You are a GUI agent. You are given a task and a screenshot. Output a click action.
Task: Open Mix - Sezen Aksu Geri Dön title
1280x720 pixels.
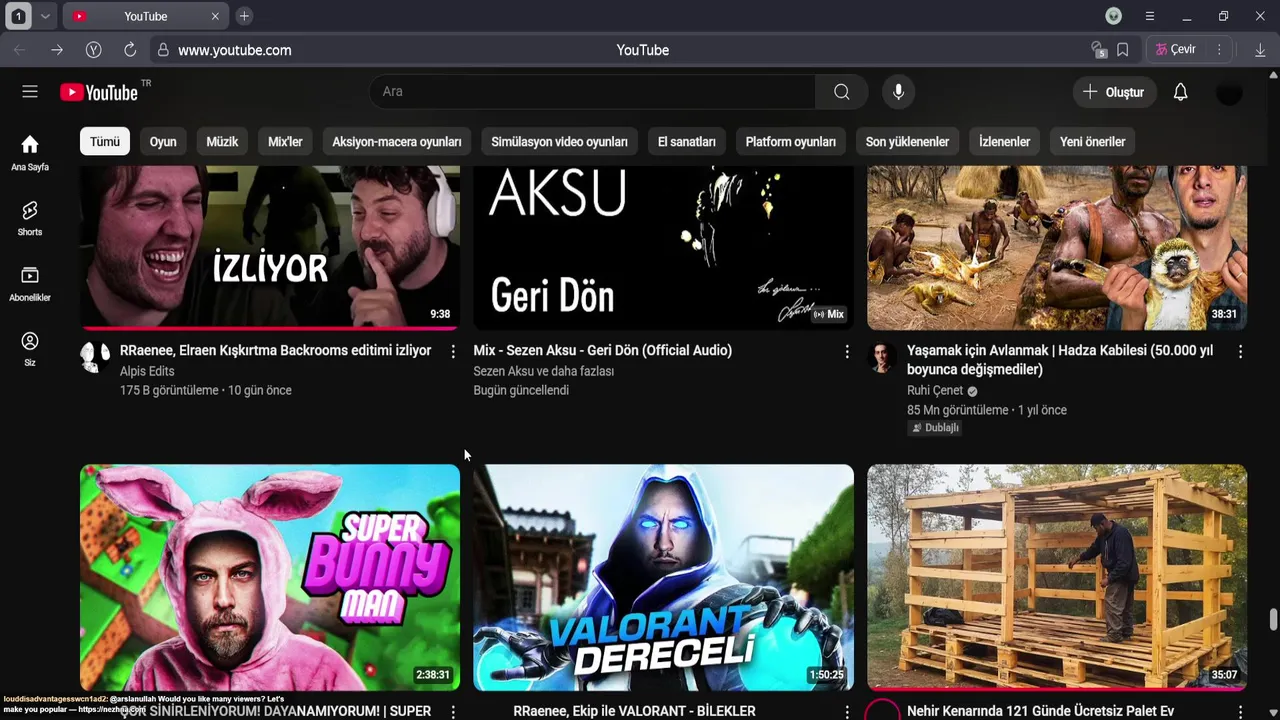[x=602, y=351]
